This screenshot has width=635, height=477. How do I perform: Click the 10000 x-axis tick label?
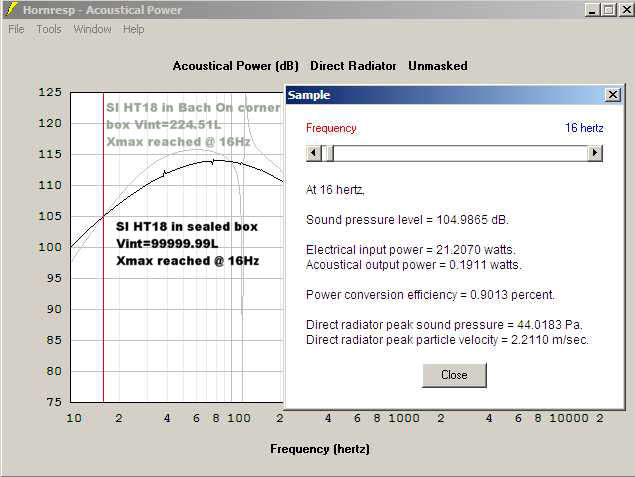point(569,418)
